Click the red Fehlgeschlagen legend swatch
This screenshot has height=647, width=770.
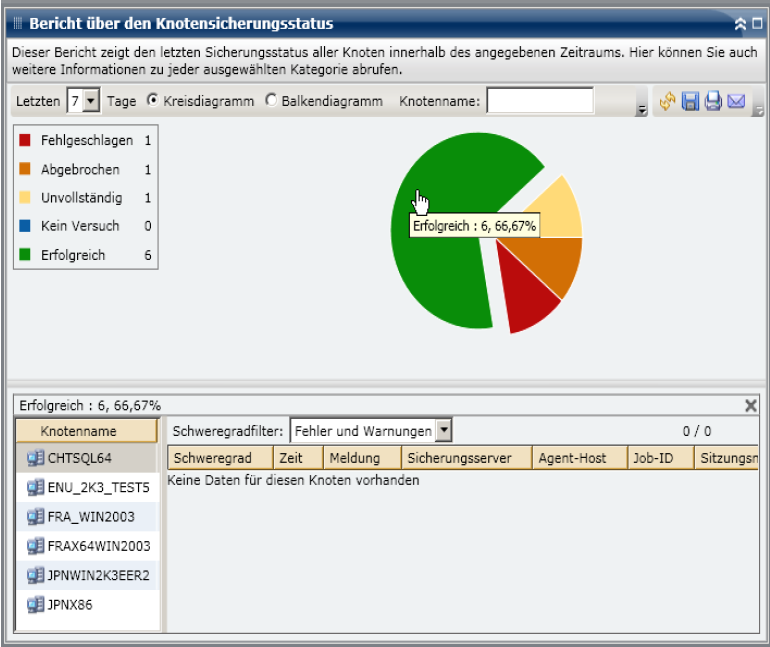click(x=25, y=141)
